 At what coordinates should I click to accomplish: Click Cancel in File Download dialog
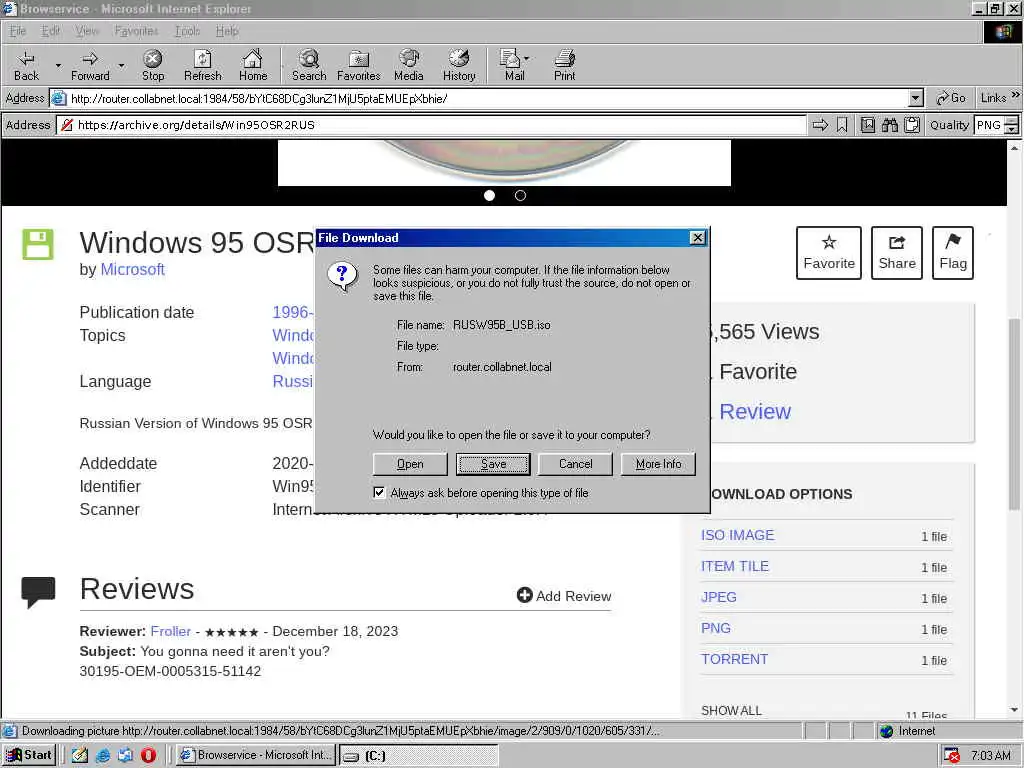575,464
